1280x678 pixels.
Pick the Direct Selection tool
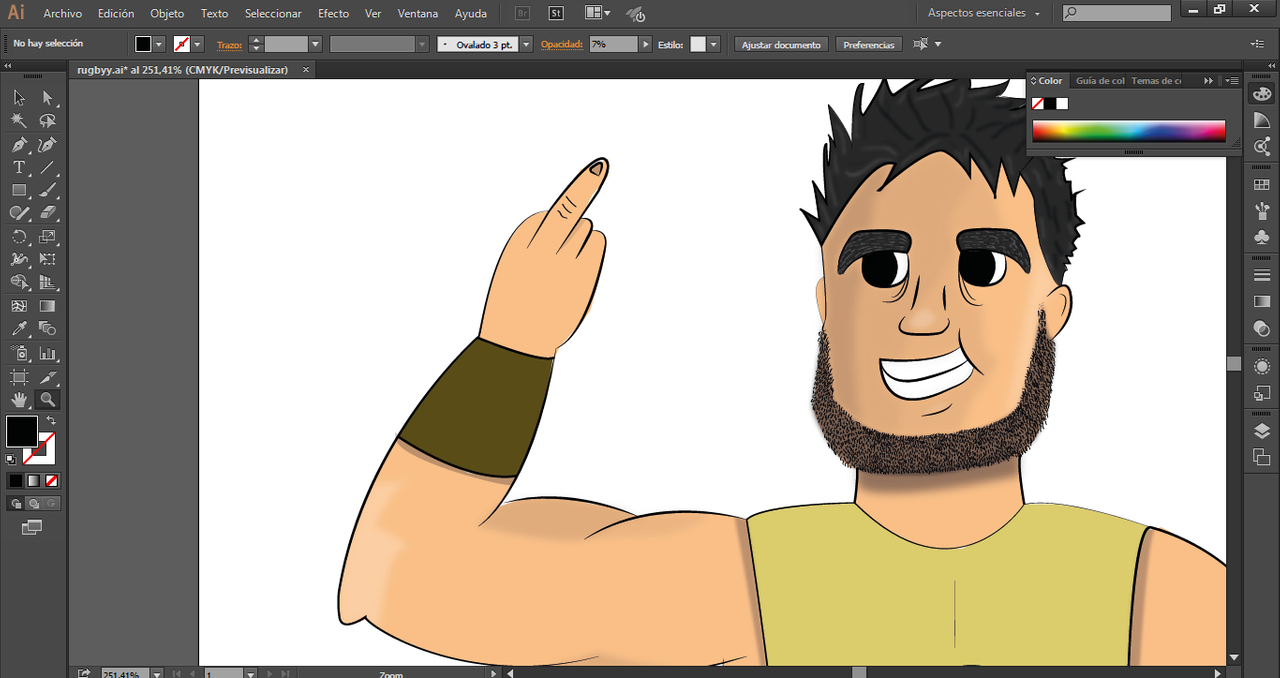(47, 98)
